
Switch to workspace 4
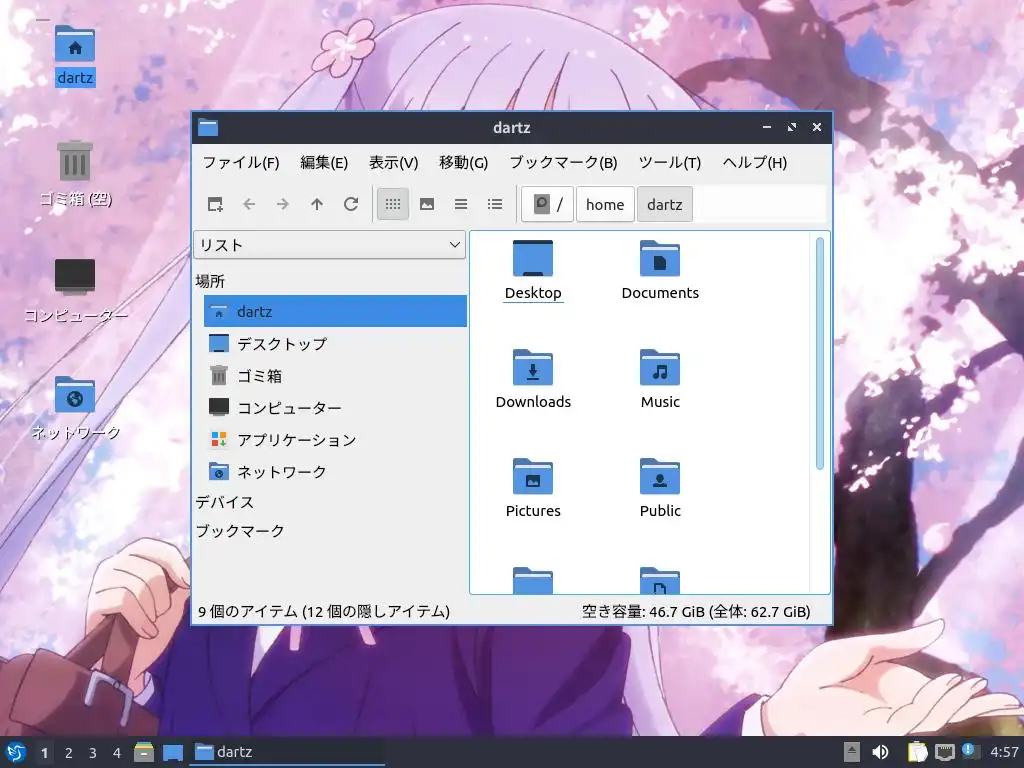(117, 753)
